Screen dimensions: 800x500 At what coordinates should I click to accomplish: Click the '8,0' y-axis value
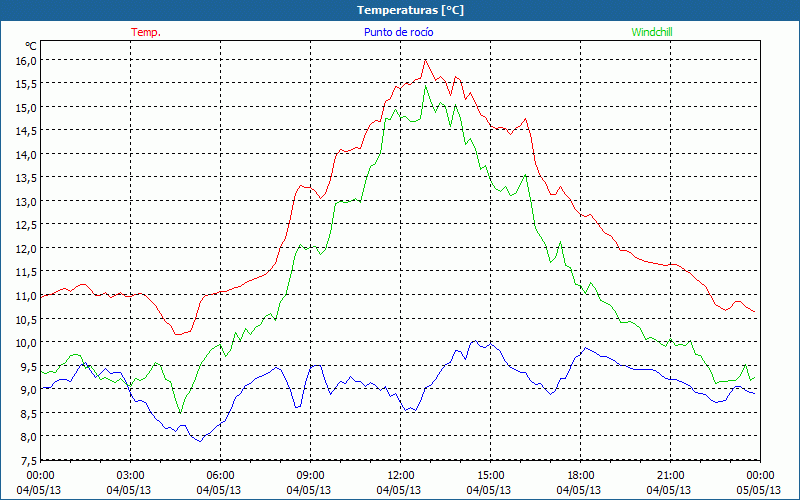pyautogui.click(x=29, y=437)
